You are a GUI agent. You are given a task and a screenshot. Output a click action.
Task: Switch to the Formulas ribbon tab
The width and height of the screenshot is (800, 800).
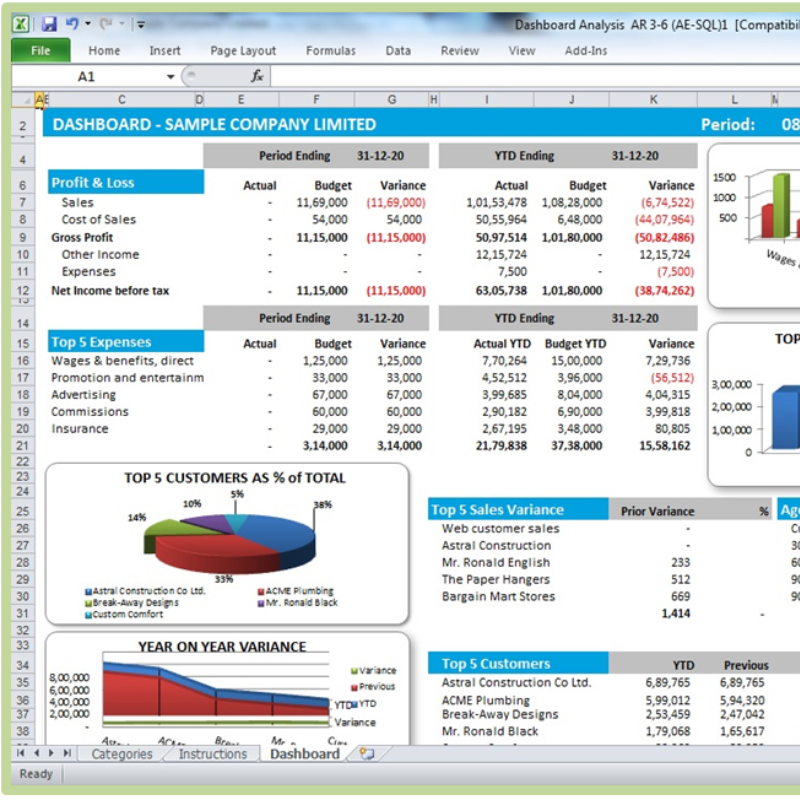[330, 50]
